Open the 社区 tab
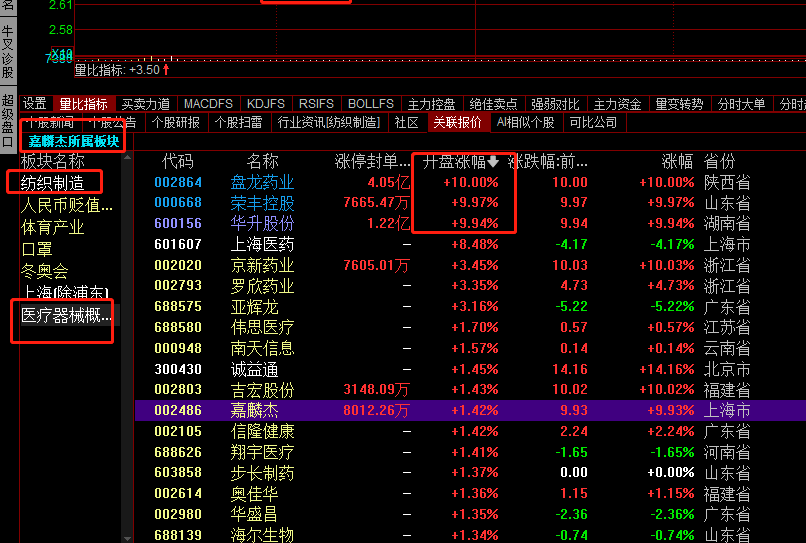 [407, 123]
